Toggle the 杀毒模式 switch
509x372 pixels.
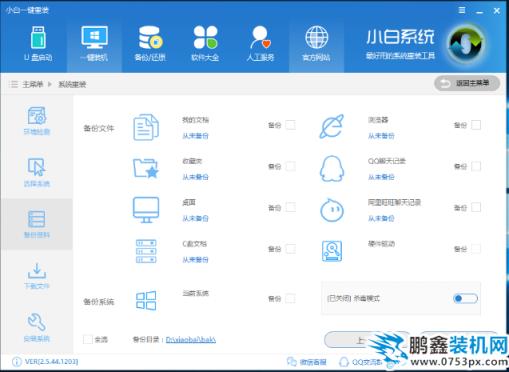tap(465, 298)
